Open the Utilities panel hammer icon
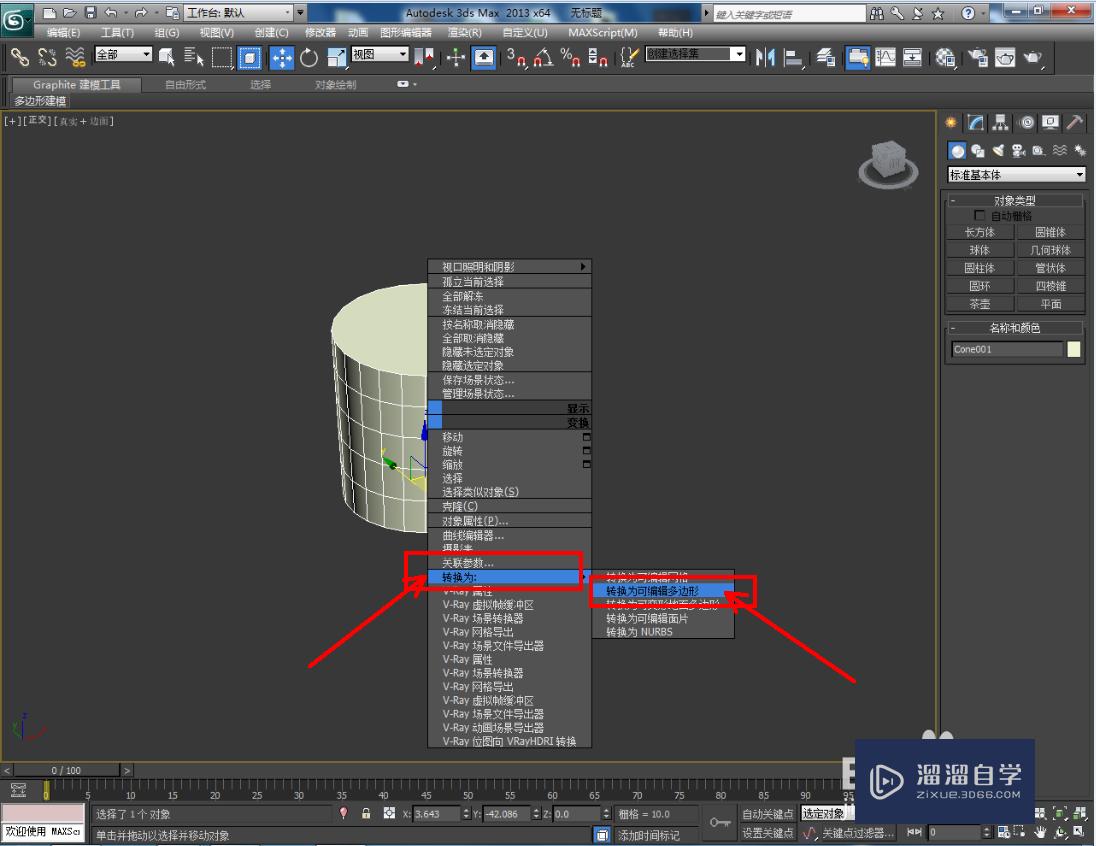The image size is (1096, 846). pos(1075,123)
